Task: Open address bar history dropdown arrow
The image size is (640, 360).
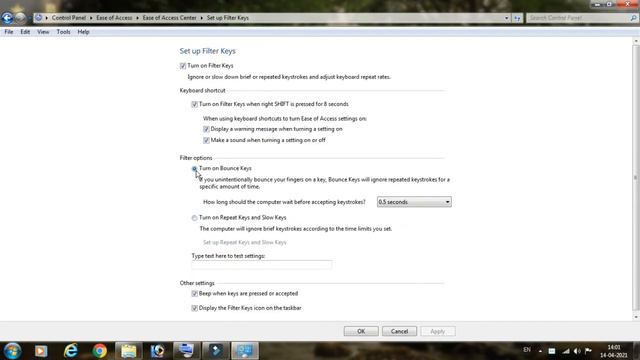Action: (x=506, y=18)
